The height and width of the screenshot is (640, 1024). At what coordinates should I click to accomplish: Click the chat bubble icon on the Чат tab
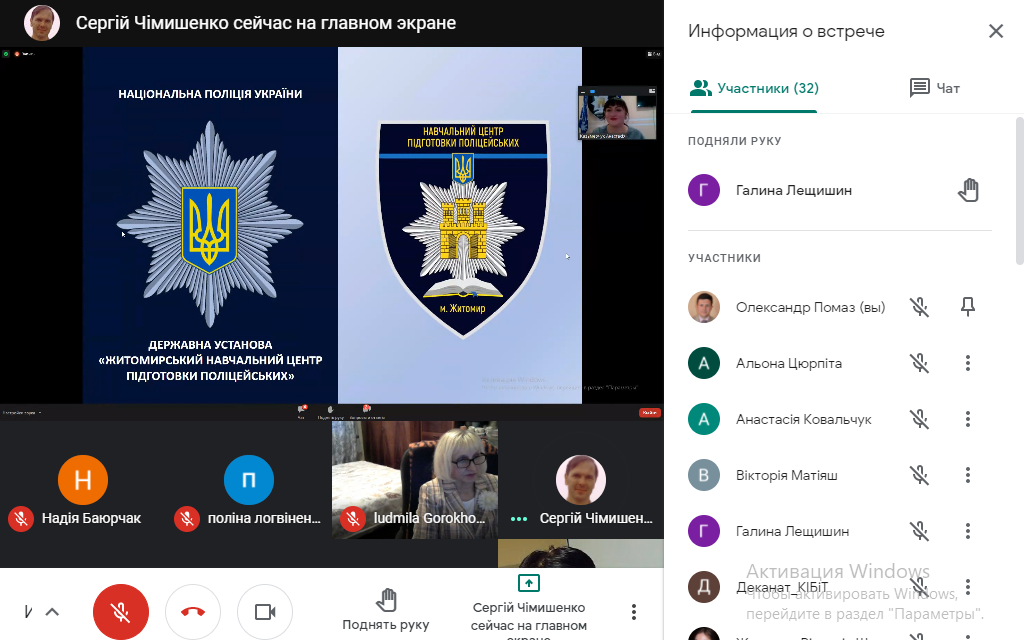[x=920, y=88]
